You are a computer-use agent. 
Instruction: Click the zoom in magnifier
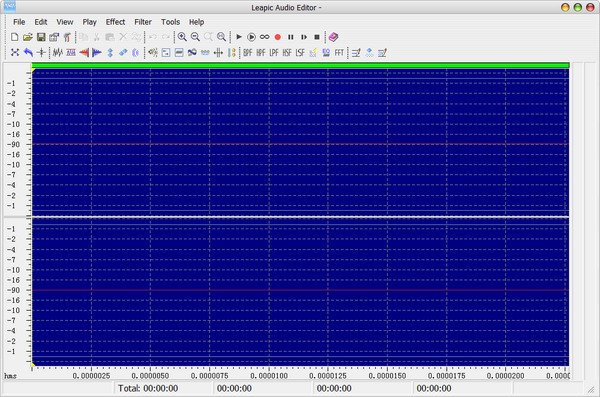182,37
